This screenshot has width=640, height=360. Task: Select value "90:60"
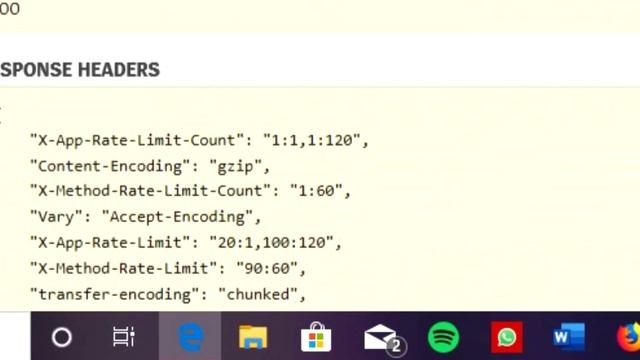click(x=267, y=269)
